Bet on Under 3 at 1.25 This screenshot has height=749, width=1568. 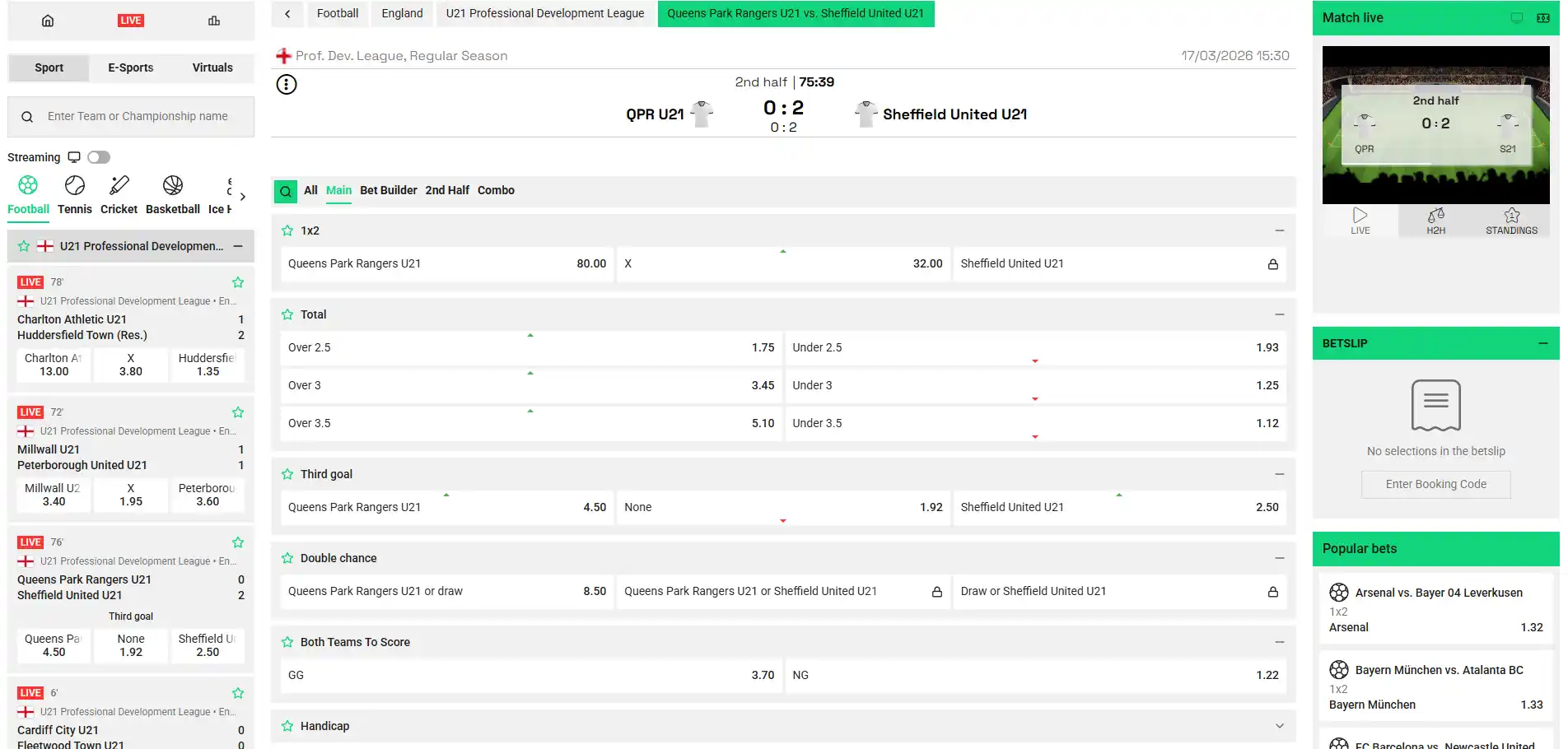tap(1035, 386)
